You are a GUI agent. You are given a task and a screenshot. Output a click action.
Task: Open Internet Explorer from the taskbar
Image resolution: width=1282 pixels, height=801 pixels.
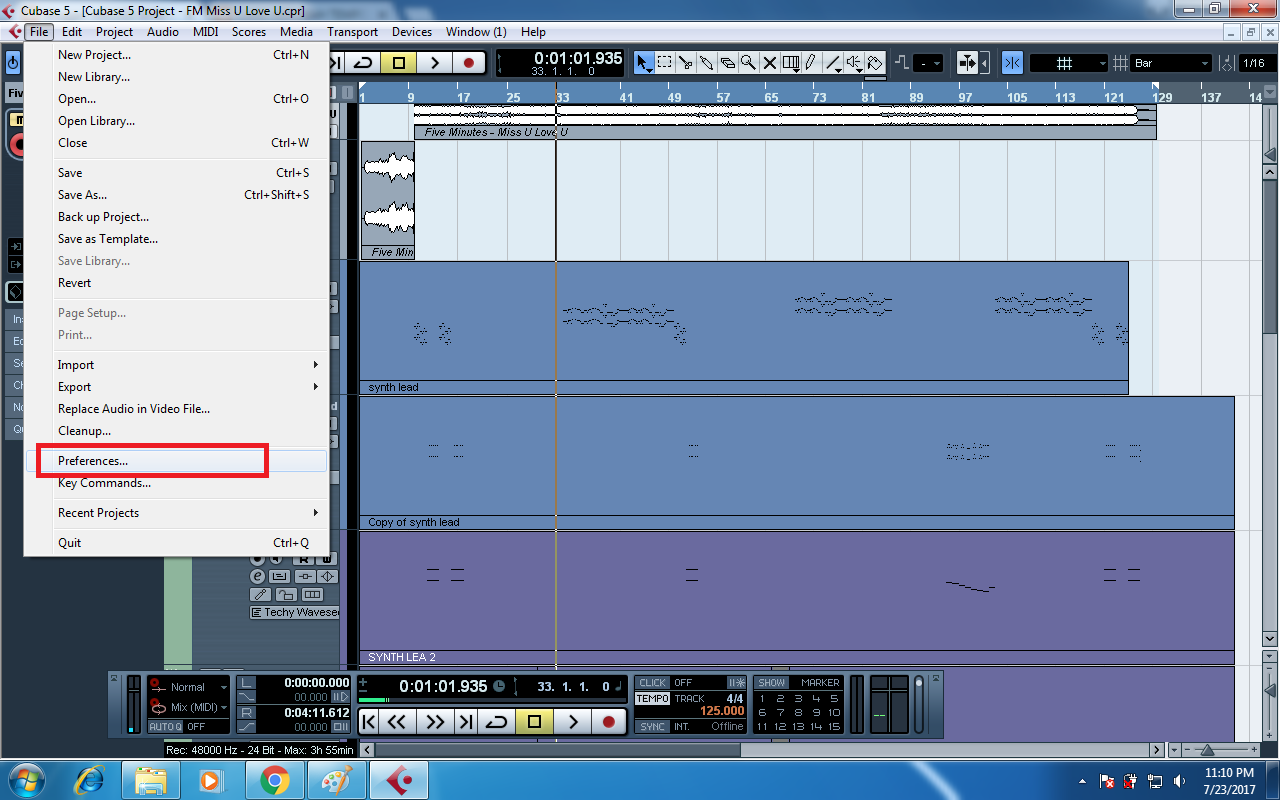tap(89, 780)
